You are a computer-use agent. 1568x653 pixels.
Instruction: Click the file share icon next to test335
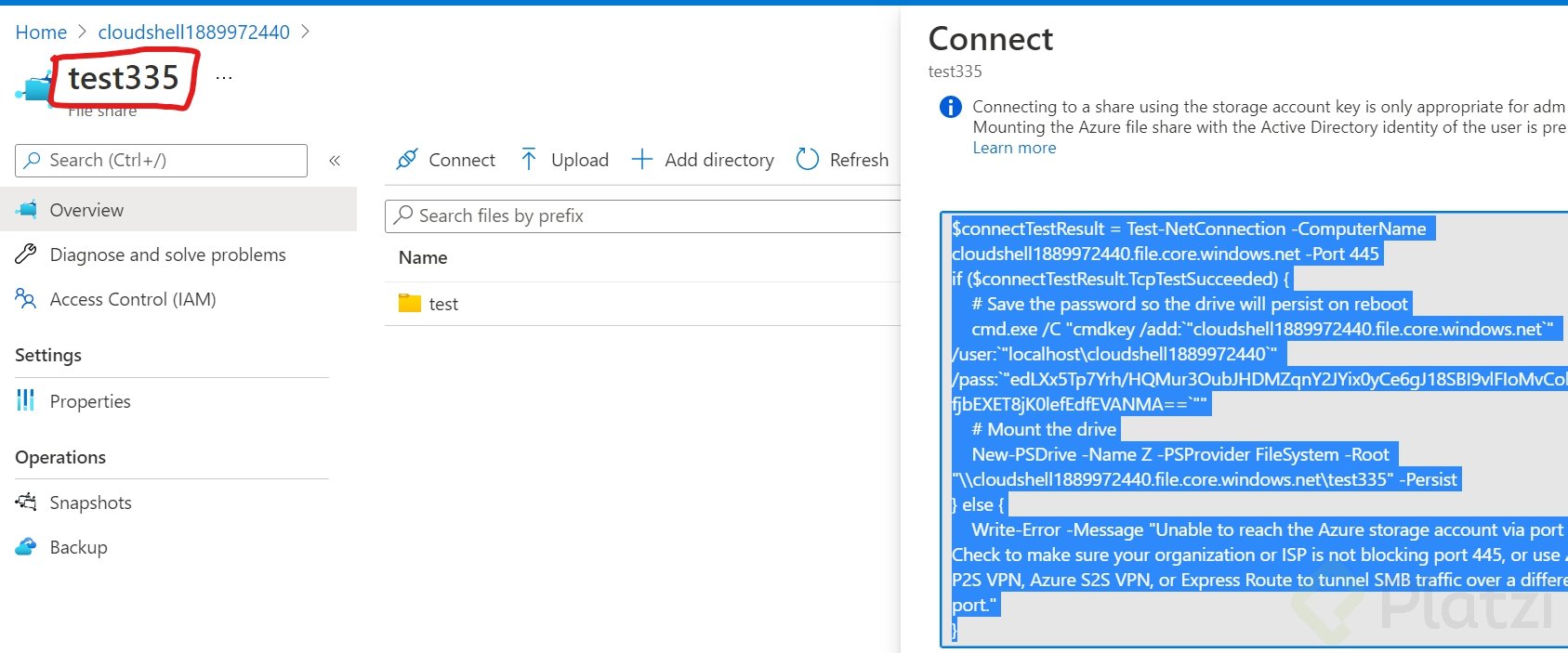pos(33,88)
